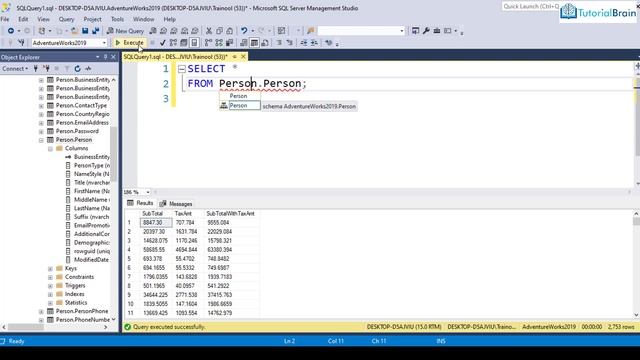Image resolution: width=640 pixels, height=360 pixels.
Task: Toggle IntelliSense Enabled icon
Action: tap(195, 42)
